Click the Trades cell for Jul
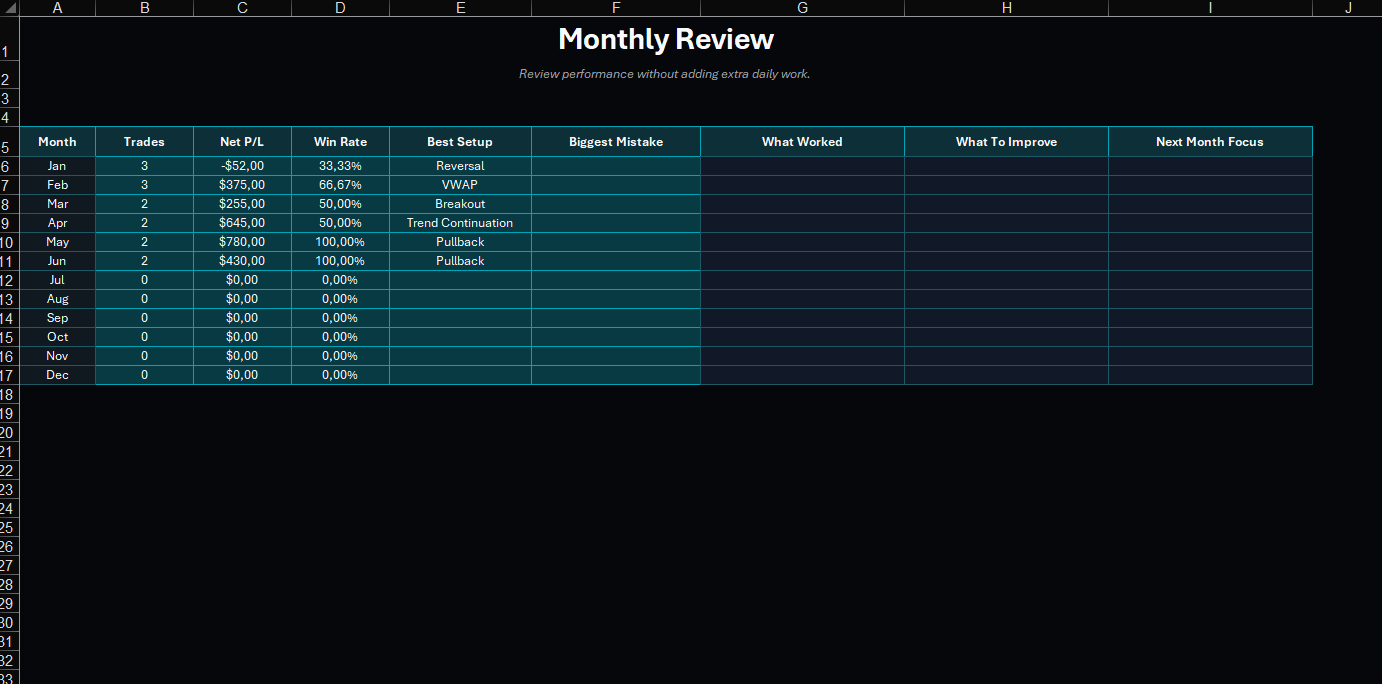The height and width of the screenshot is (684, 1382). 144,280
